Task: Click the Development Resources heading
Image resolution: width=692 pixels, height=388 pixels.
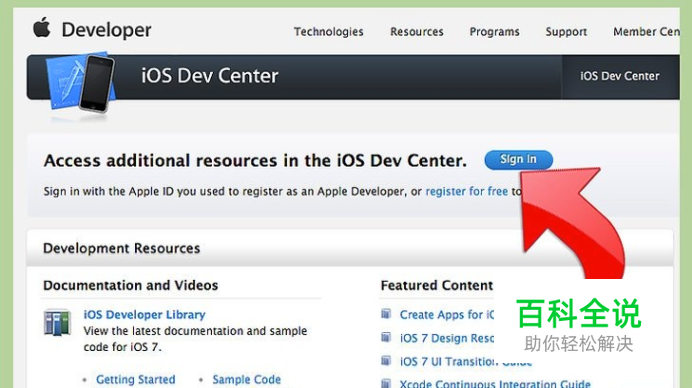Action: point(121,249)
